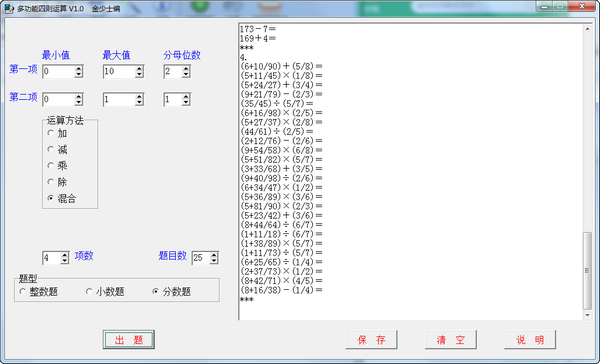Image resolution: width=600 pixels, height=364 pixels.
Task: Increase the 第二项 minimum value spinner
Action: (x=78, y=96)
